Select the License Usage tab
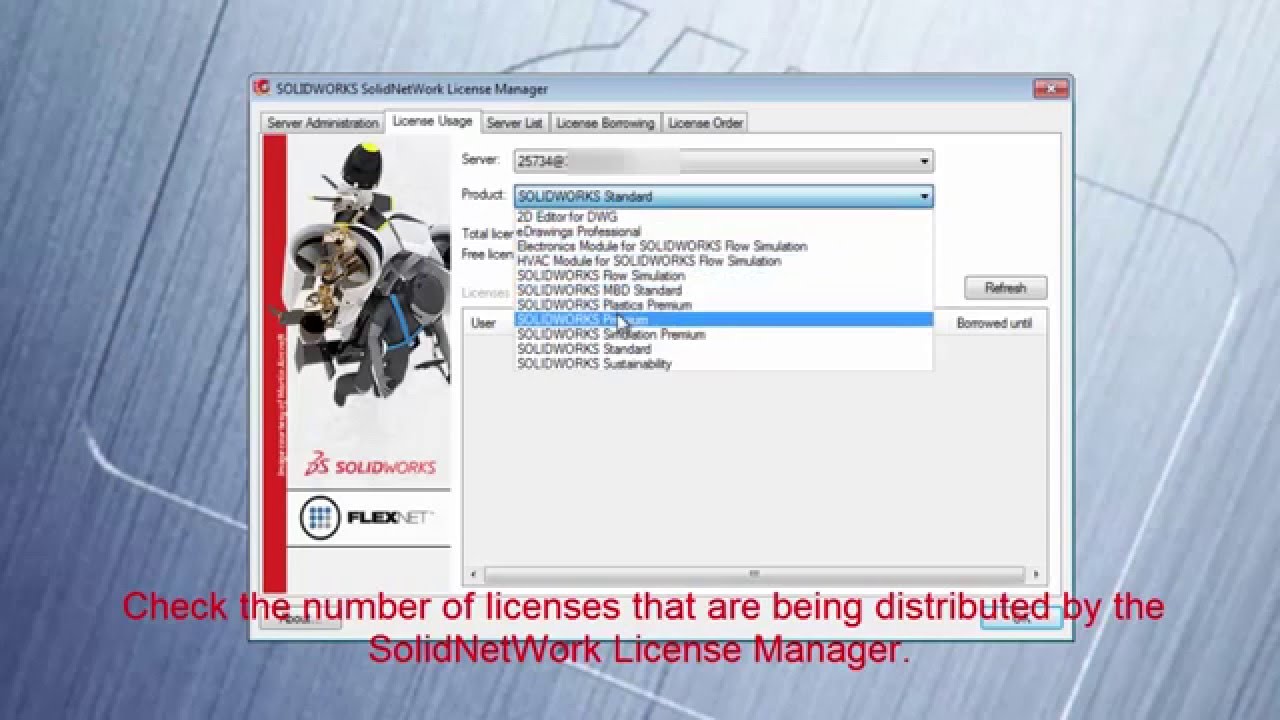Screen dimensions: 1280x720 (x=432, y=121)
